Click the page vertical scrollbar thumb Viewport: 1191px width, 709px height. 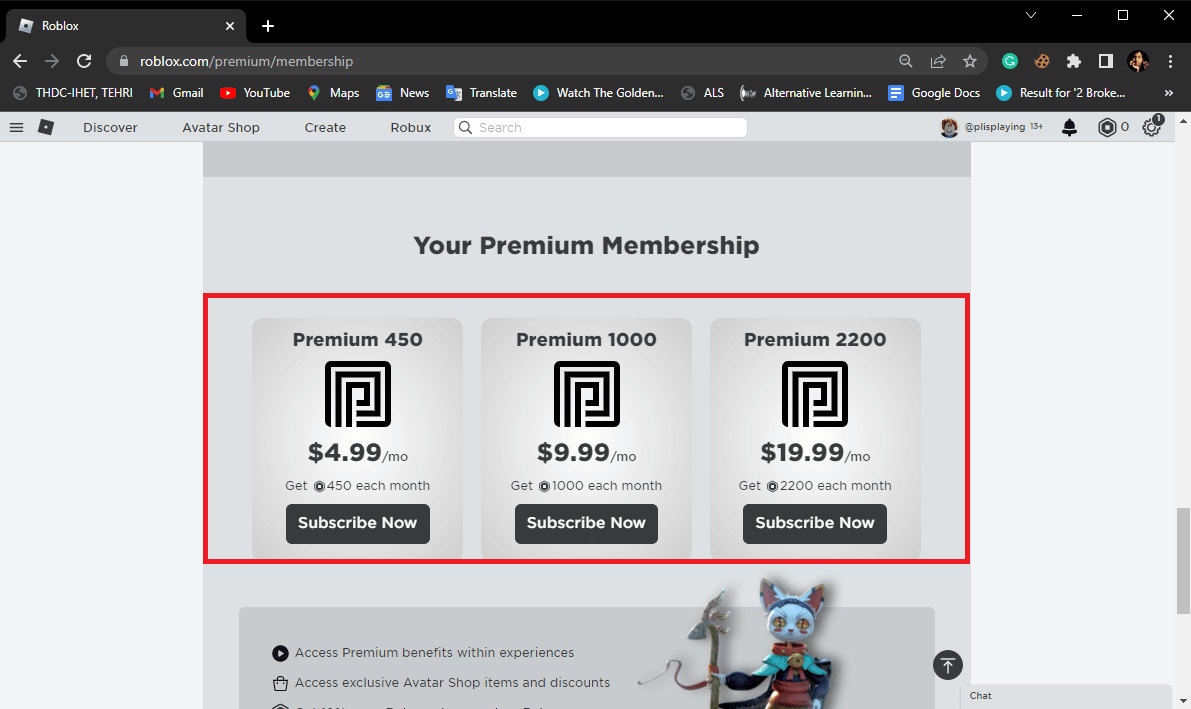pos(1183,559)
